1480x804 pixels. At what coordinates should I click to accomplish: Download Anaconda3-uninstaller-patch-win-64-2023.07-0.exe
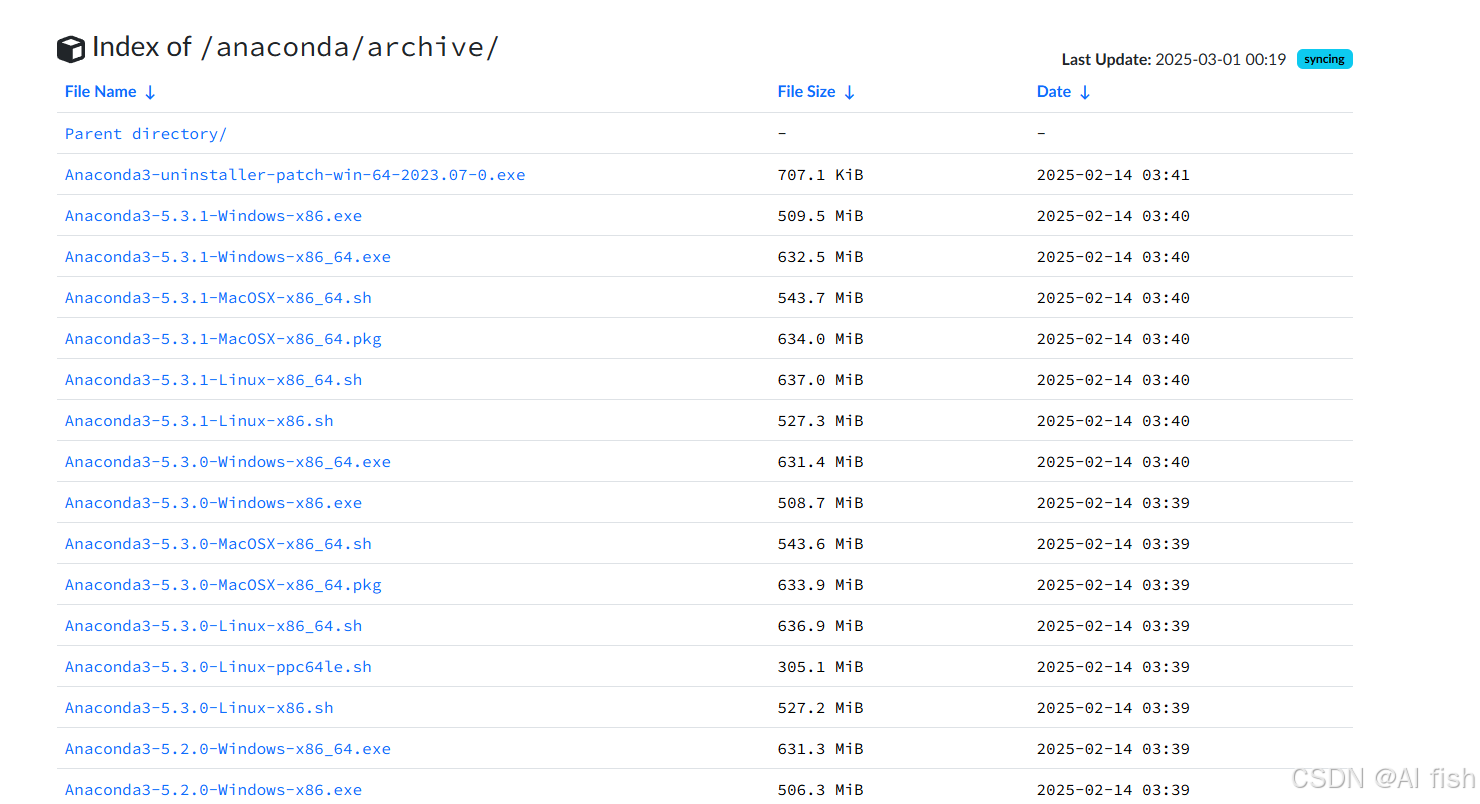[x=295, y=175]
